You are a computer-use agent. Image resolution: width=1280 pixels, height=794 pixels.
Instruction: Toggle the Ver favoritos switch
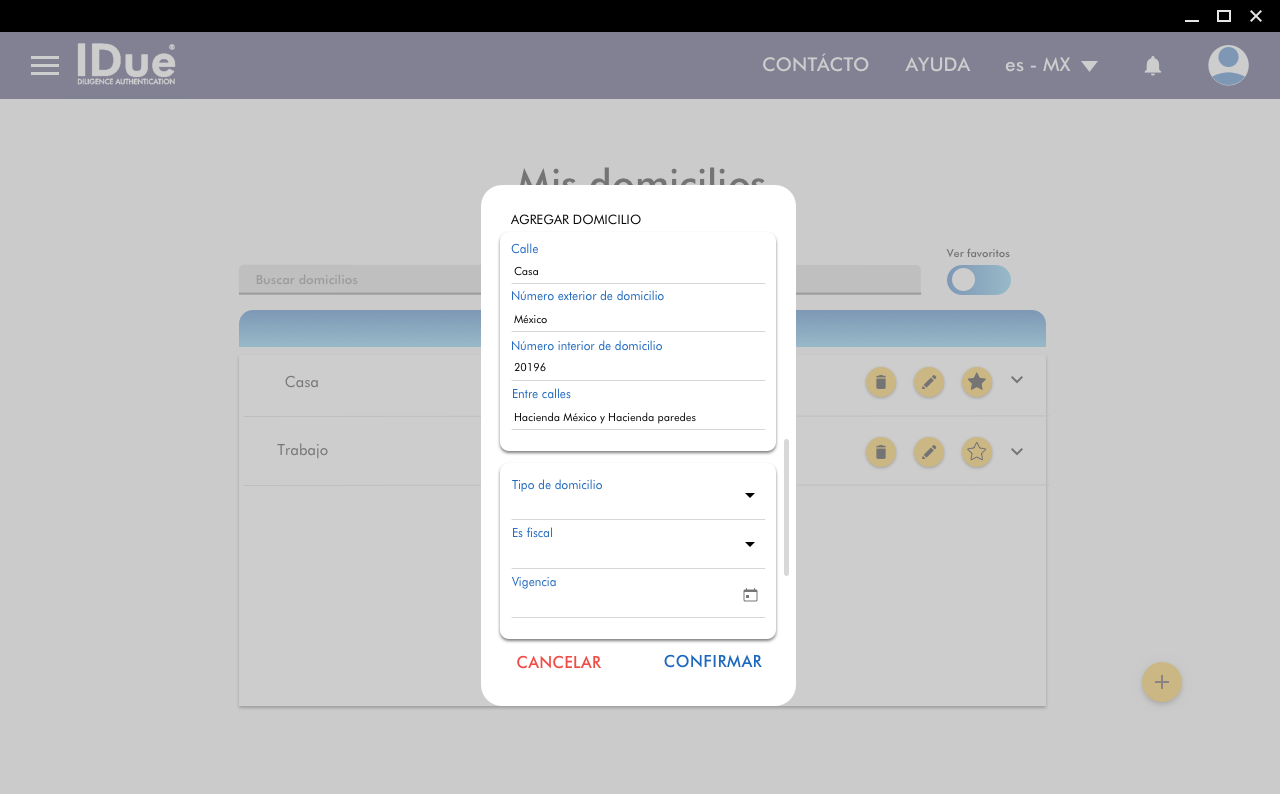coord(978,280)
